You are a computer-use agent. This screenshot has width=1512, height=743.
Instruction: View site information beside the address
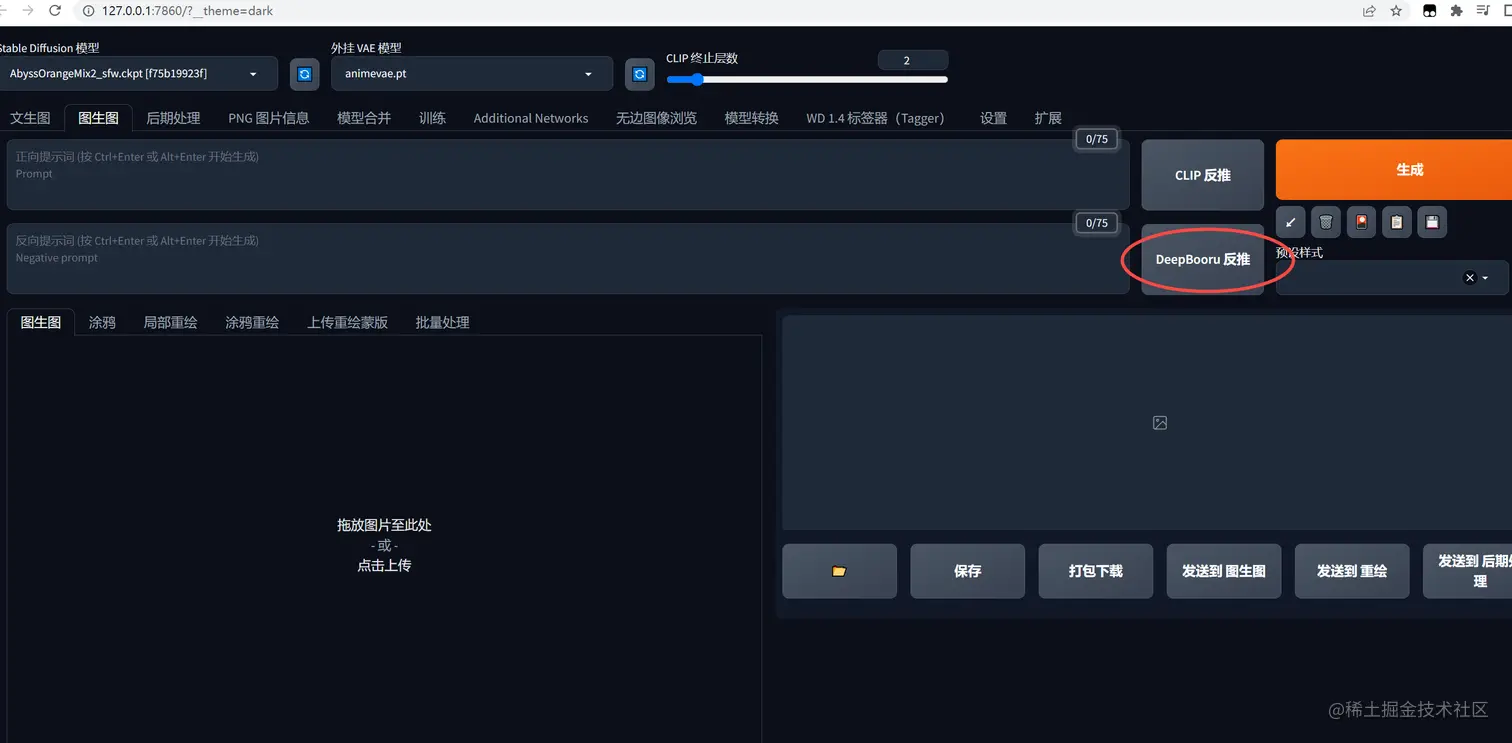click(88, 11)
